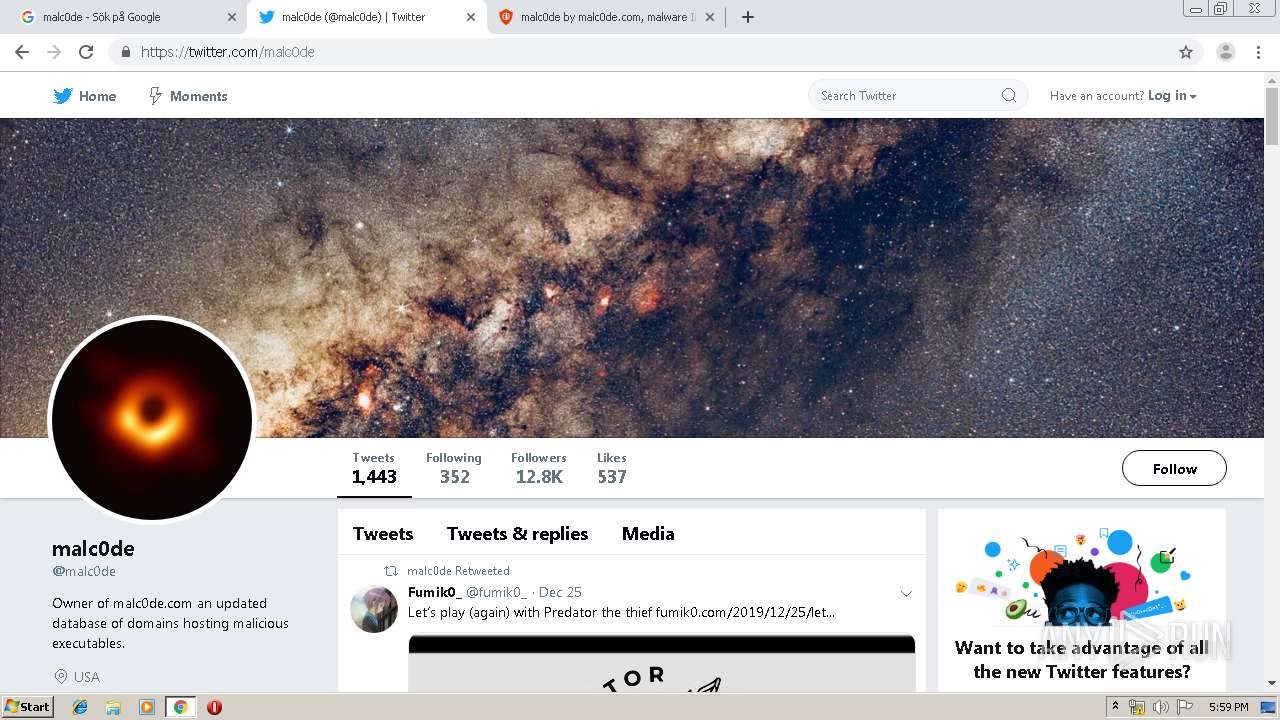Expand the Log in dropdown
Viewport: 1280px width, 720px height.
pyautogui.click(x=1172, y=96)
